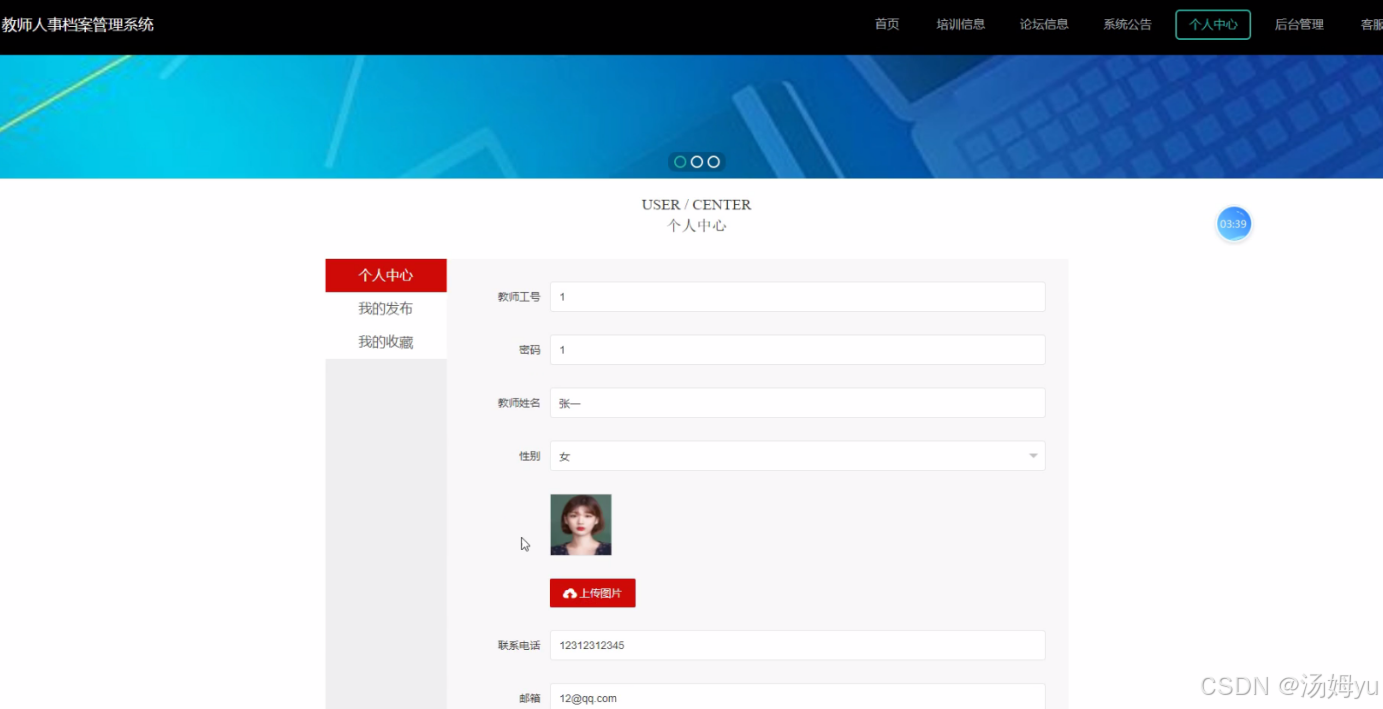Click the uploaded teacher portrait thumbnail
The image size is (1383, 709).
581,525
